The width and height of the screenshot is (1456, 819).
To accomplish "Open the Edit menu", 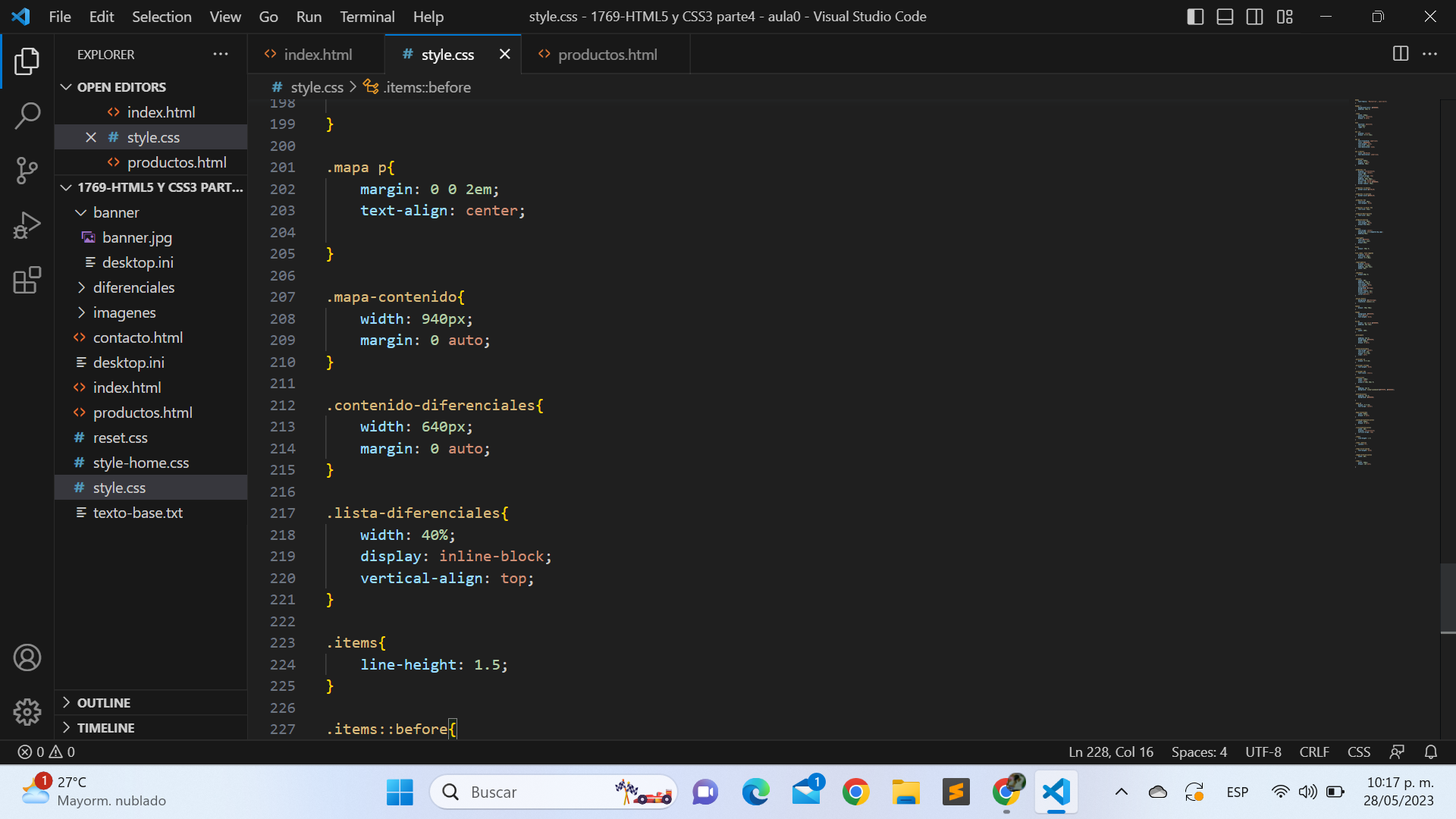I will tap(102, 17).
